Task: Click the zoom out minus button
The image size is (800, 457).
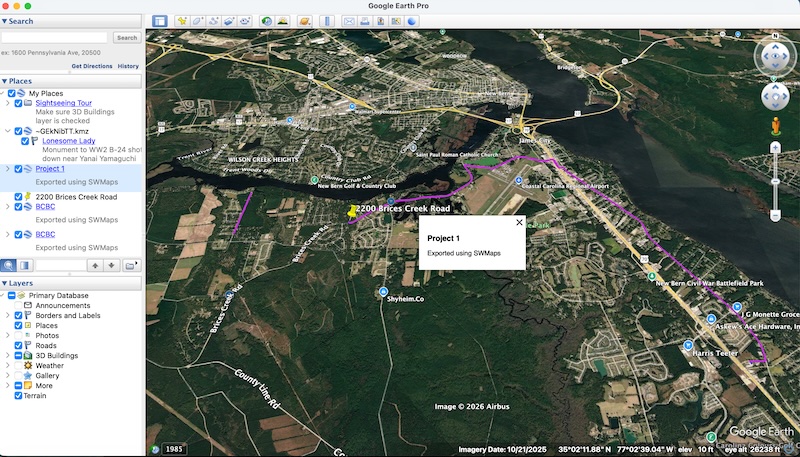Action: pyautogui.click(x=776, y=216)
